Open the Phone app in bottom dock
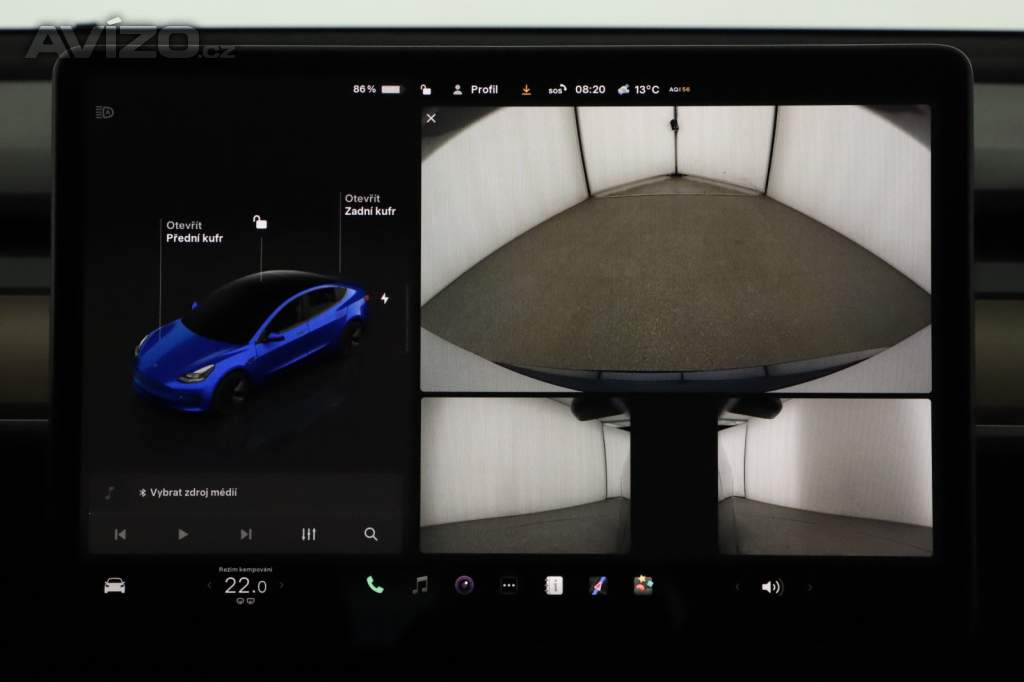 click(375, 586)
